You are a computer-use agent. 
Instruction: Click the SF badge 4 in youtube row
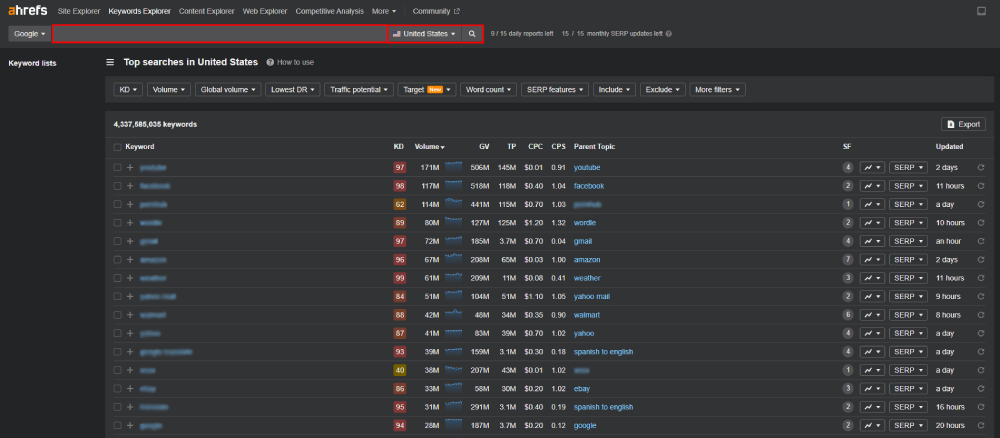coord(848,168)
